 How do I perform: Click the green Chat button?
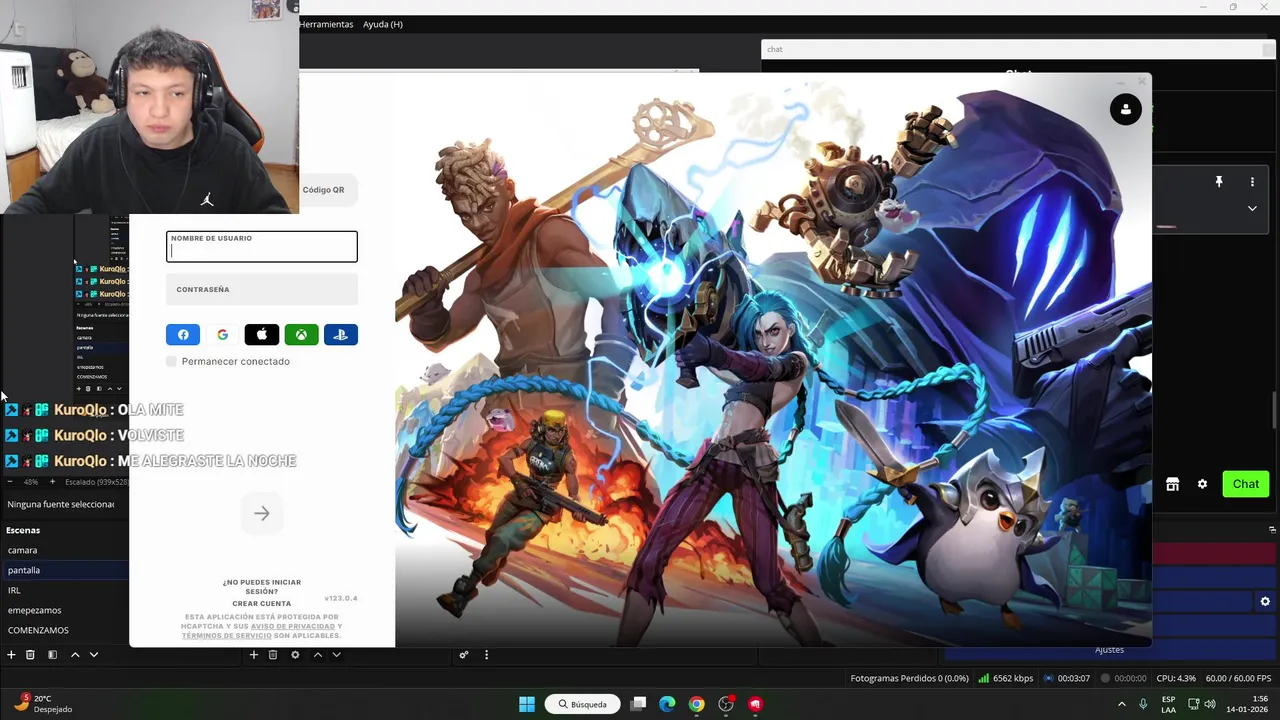pos(1246,484)
